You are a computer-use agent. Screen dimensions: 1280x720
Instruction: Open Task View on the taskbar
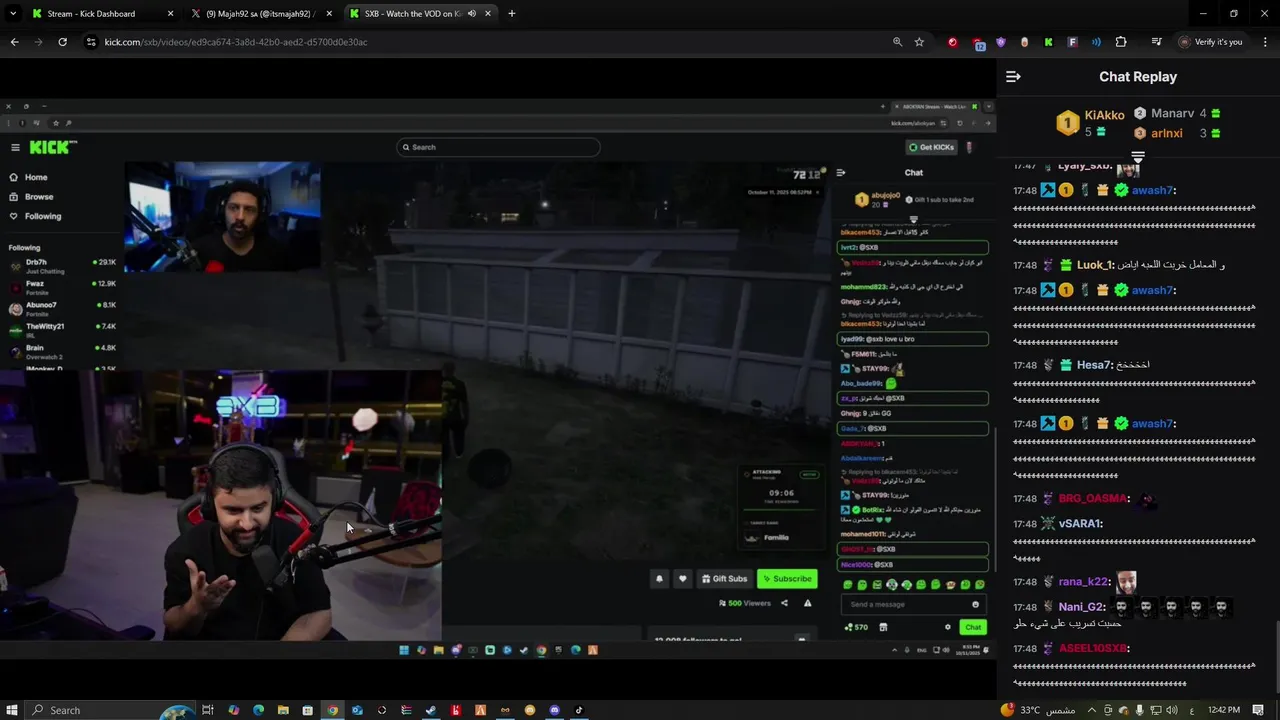coord(208,710)
